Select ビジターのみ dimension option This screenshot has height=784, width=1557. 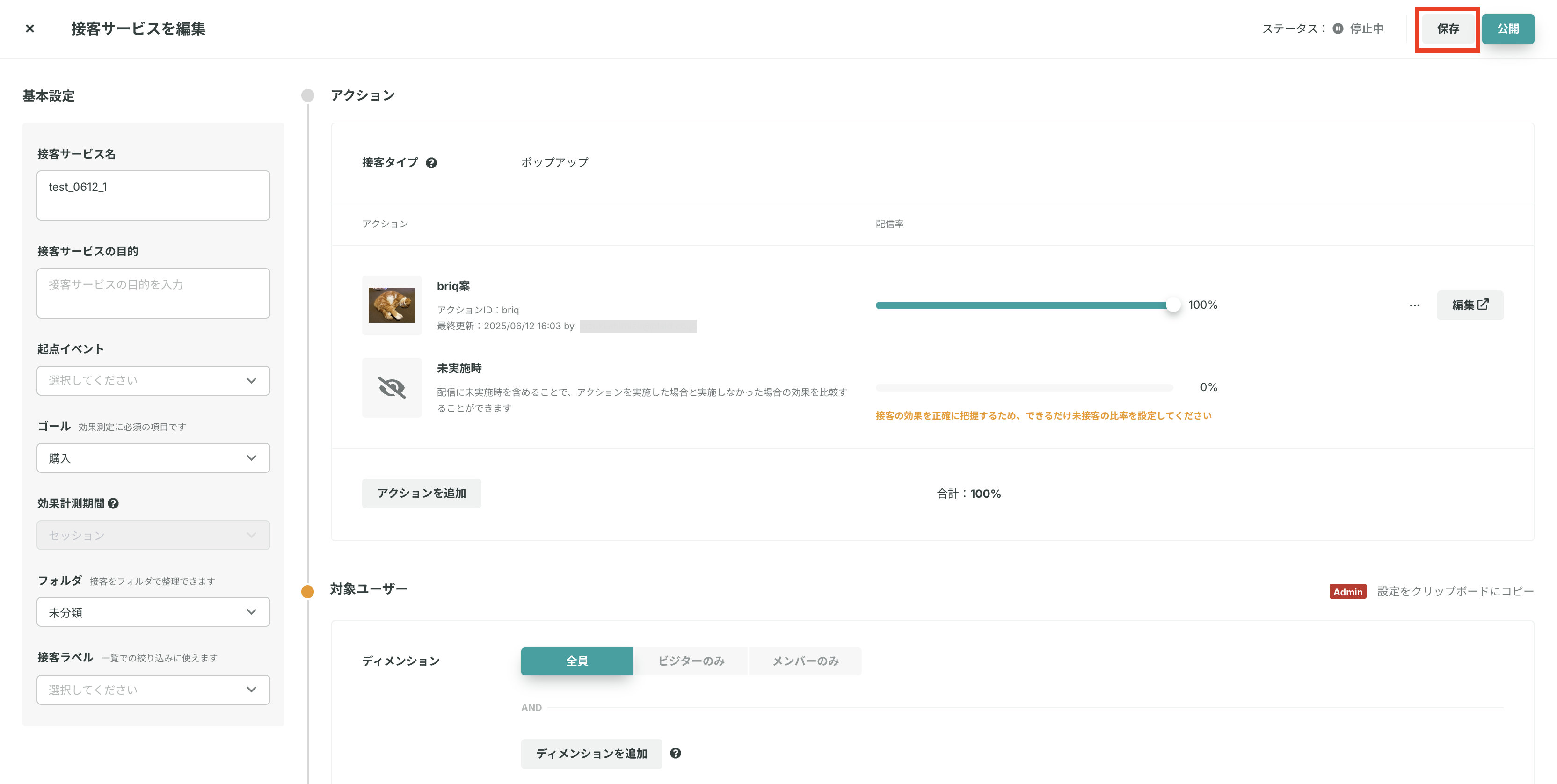(691, 661)
